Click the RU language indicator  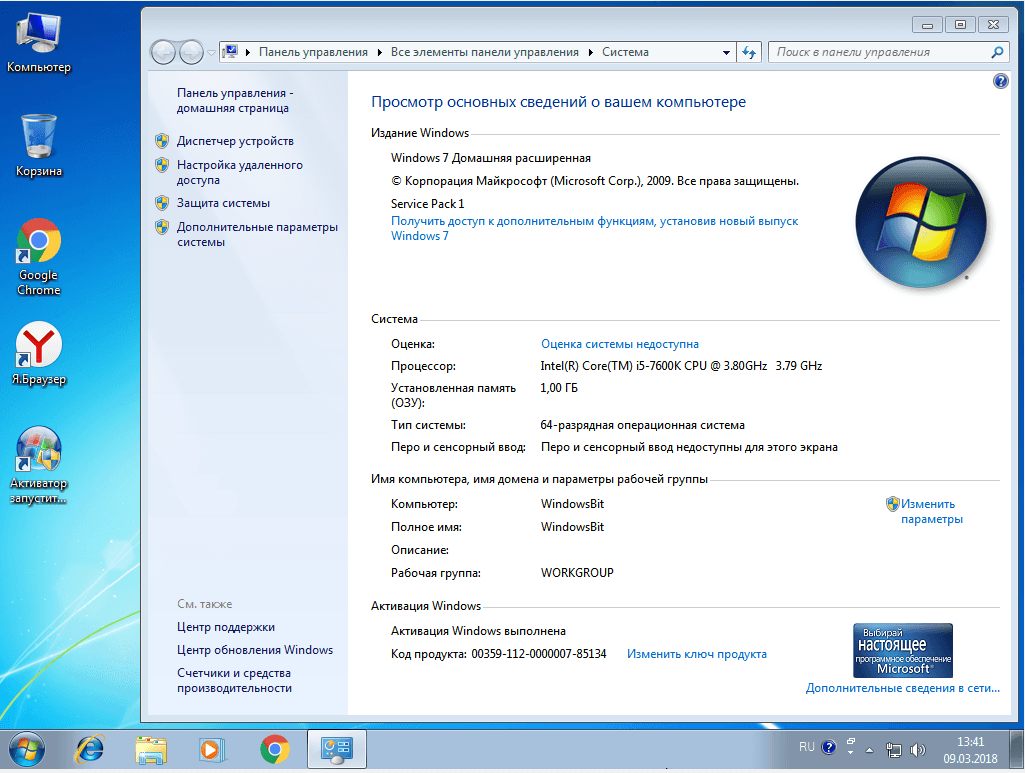tap(806, 746)
